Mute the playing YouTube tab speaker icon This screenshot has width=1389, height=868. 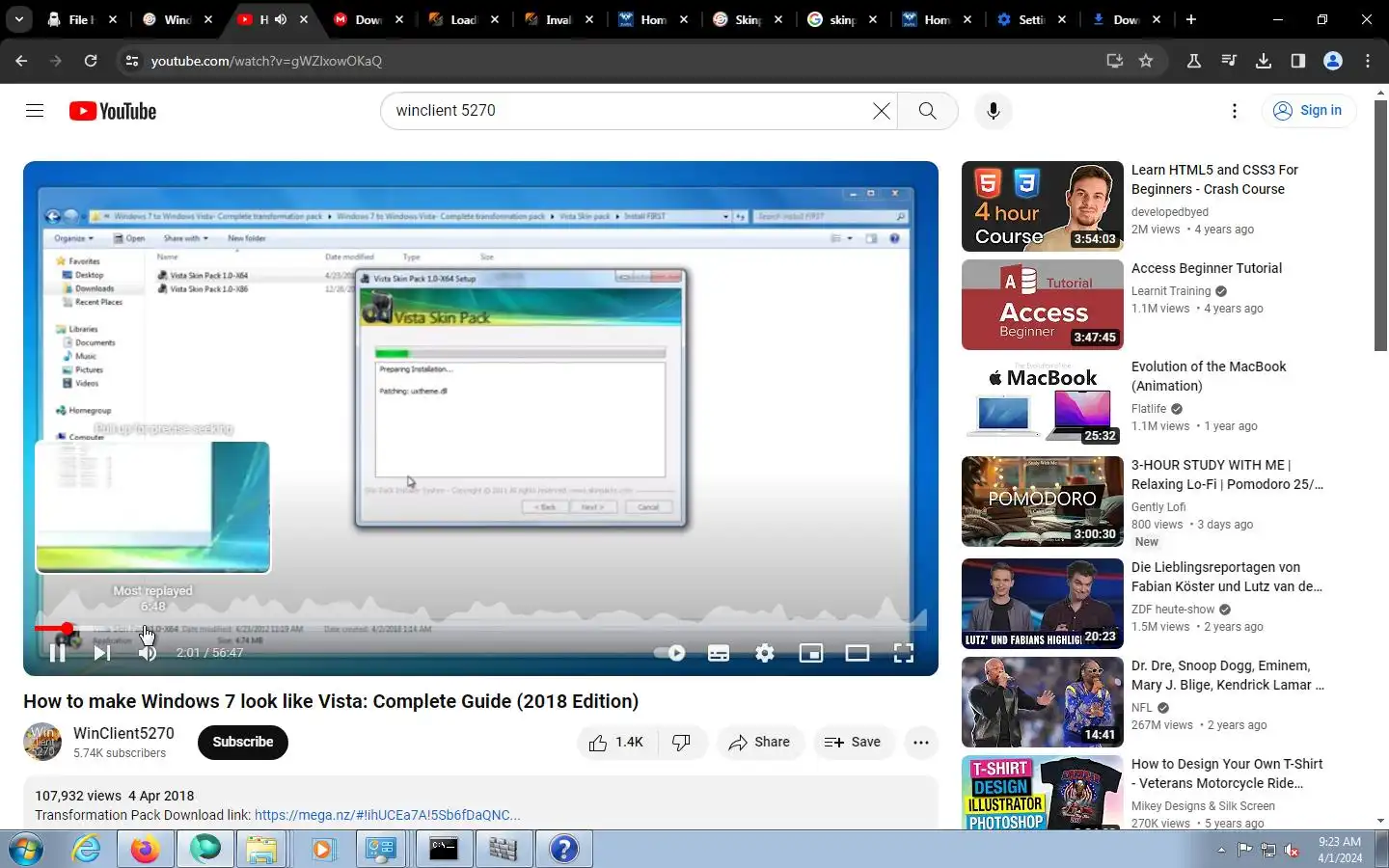pyautogui.click(x=281, y=19)
